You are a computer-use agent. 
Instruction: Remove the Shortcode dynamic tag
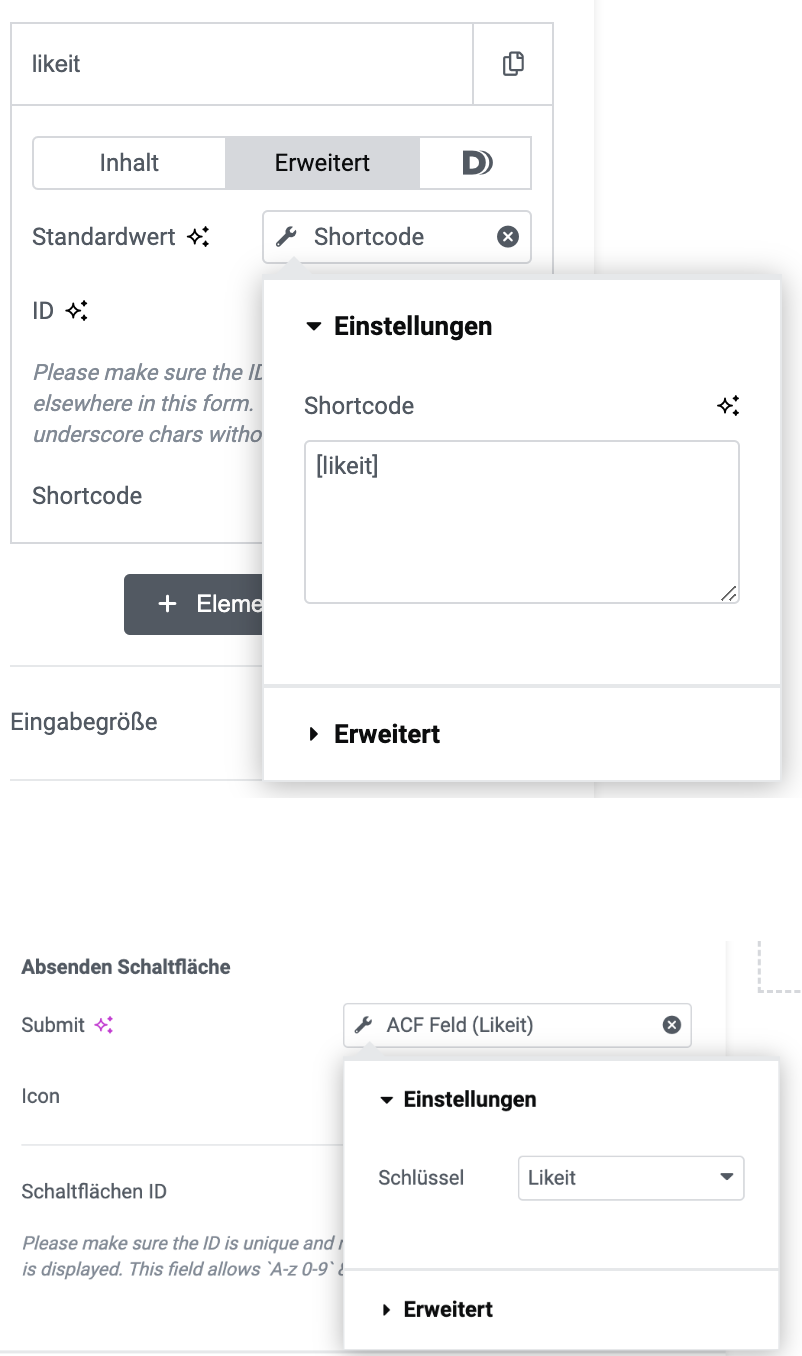click(508, 237)
